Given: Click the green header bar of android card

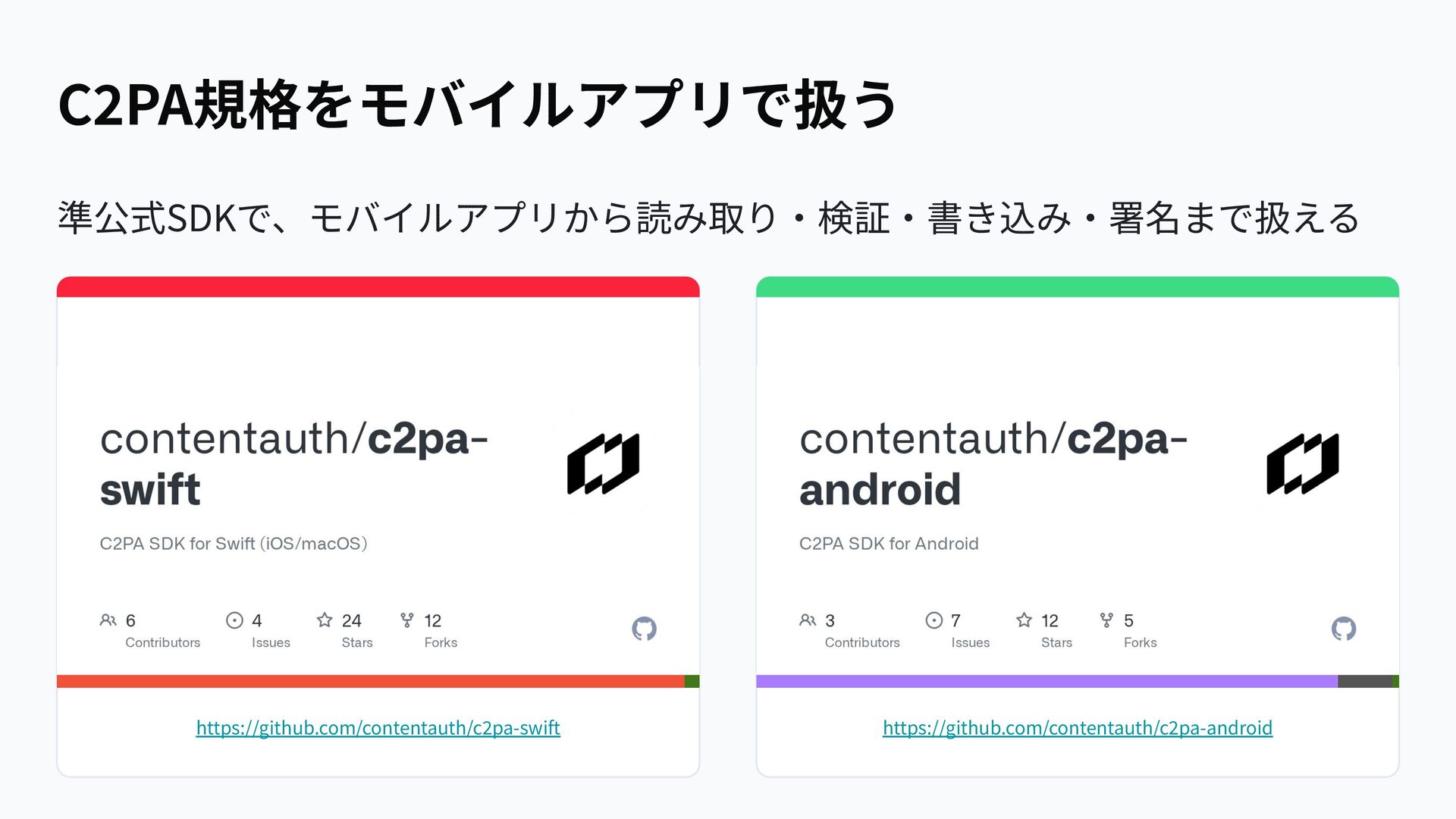Looking at the screenshot, I should point(1078,287).
